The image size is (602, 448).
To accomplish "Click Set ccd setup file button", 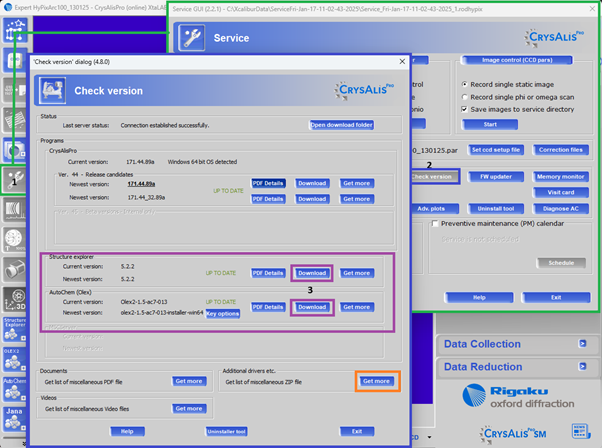I will click(496, 150).
